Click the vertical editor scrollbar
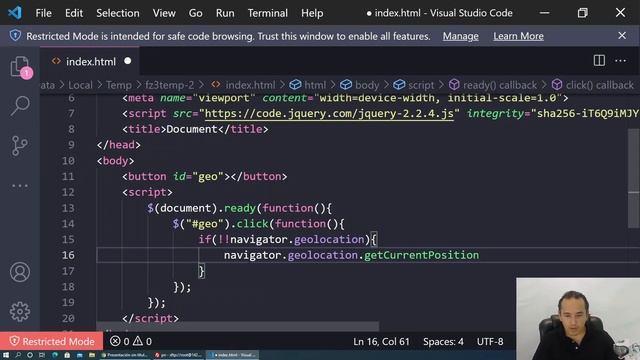Viewport: 640px width, 360px height. 634,178
